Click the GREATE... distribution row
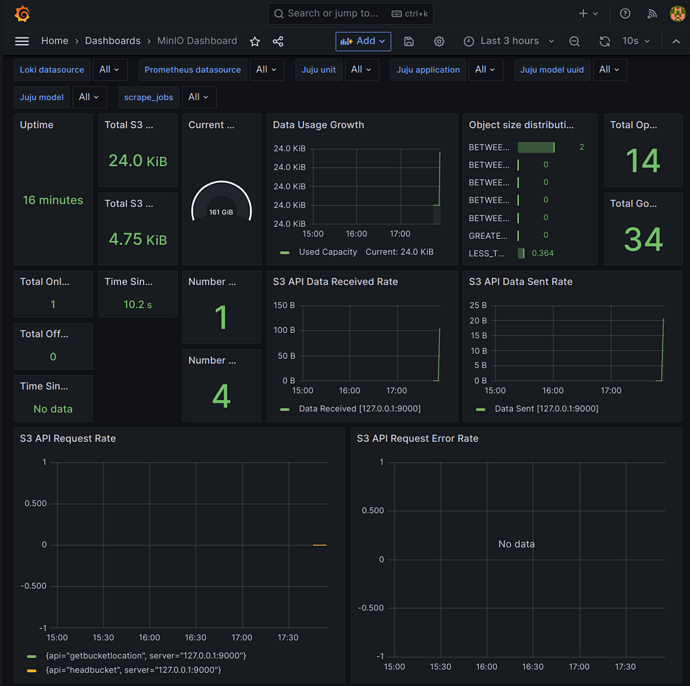 tap(528, 236)
